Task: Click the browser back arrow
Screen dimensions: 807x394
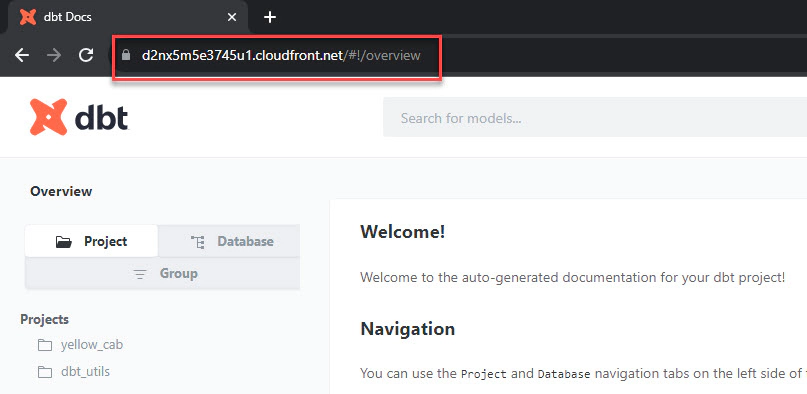Action: (x=22, y=55)
